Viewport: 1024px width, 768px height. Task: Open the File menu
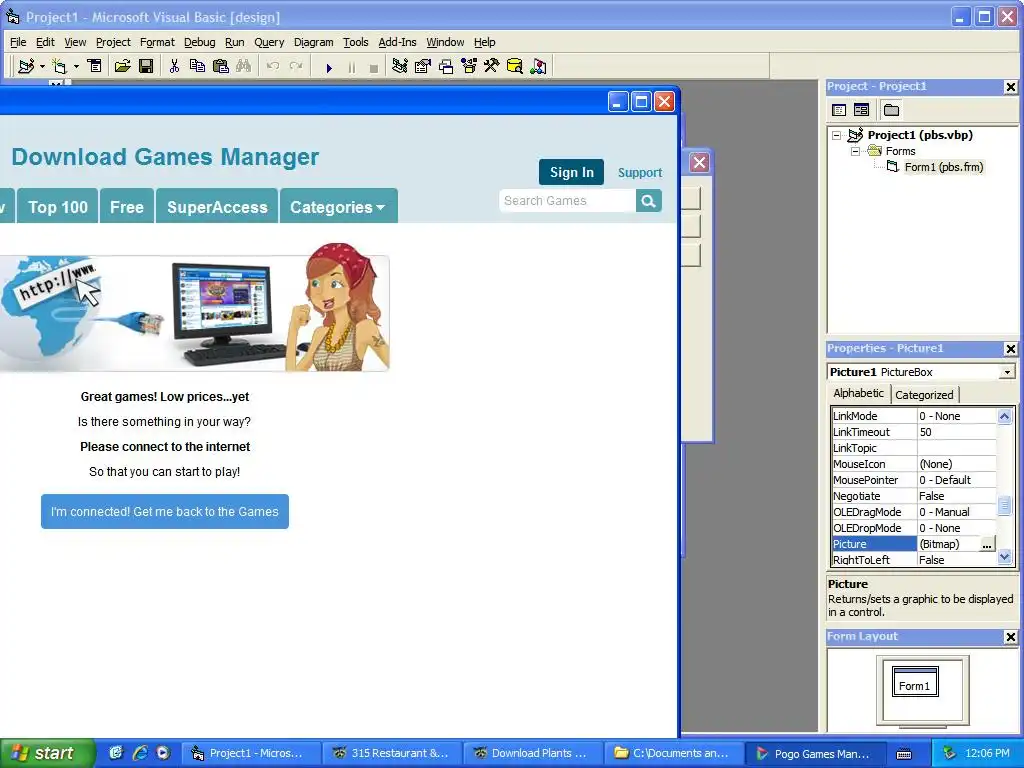point(18,42)
